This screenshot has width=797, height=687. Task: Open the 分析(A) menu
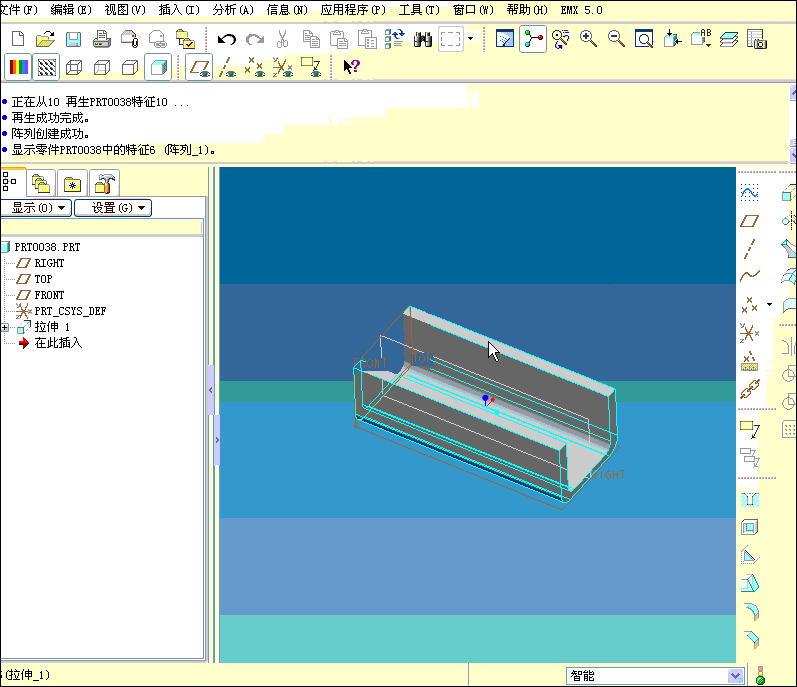point(233,9)
